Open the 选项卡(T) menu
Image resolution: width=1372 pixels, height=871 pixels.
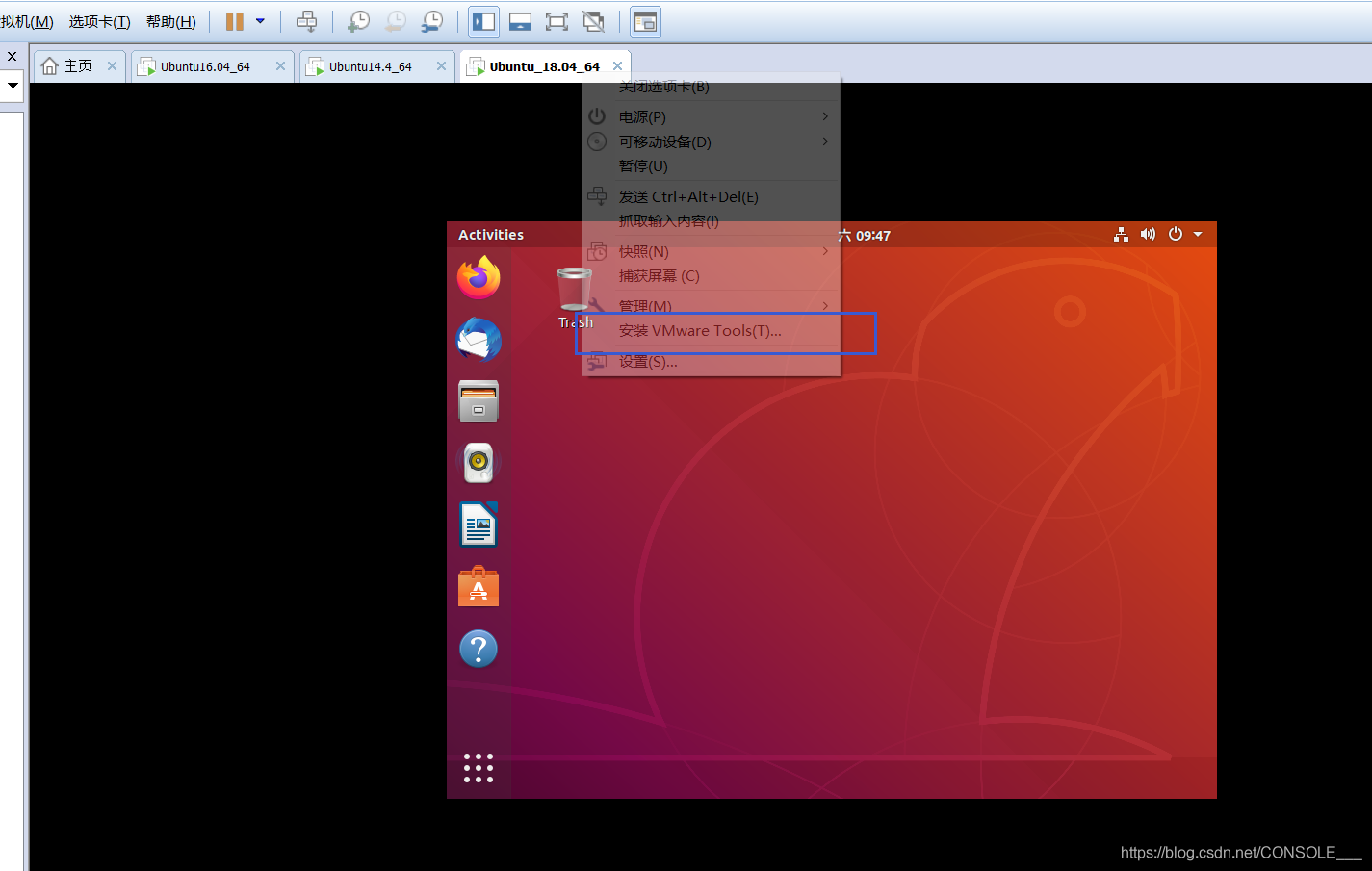coord(99,22)
